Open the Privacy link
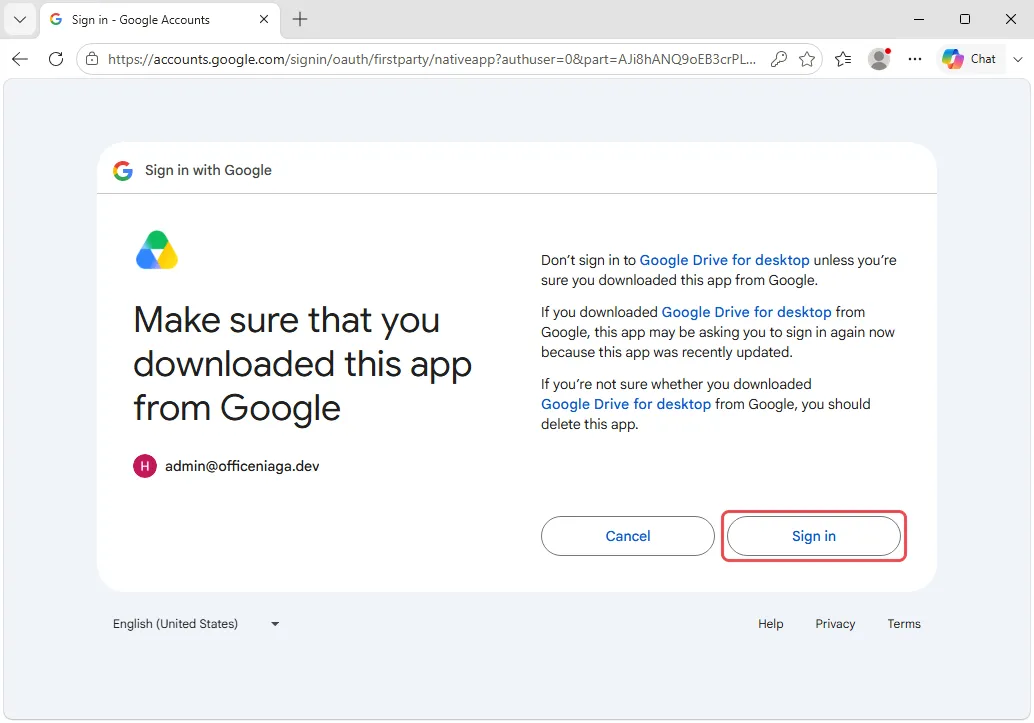Viewport: 1034px width, 723px height. click(x=835, y=623)
